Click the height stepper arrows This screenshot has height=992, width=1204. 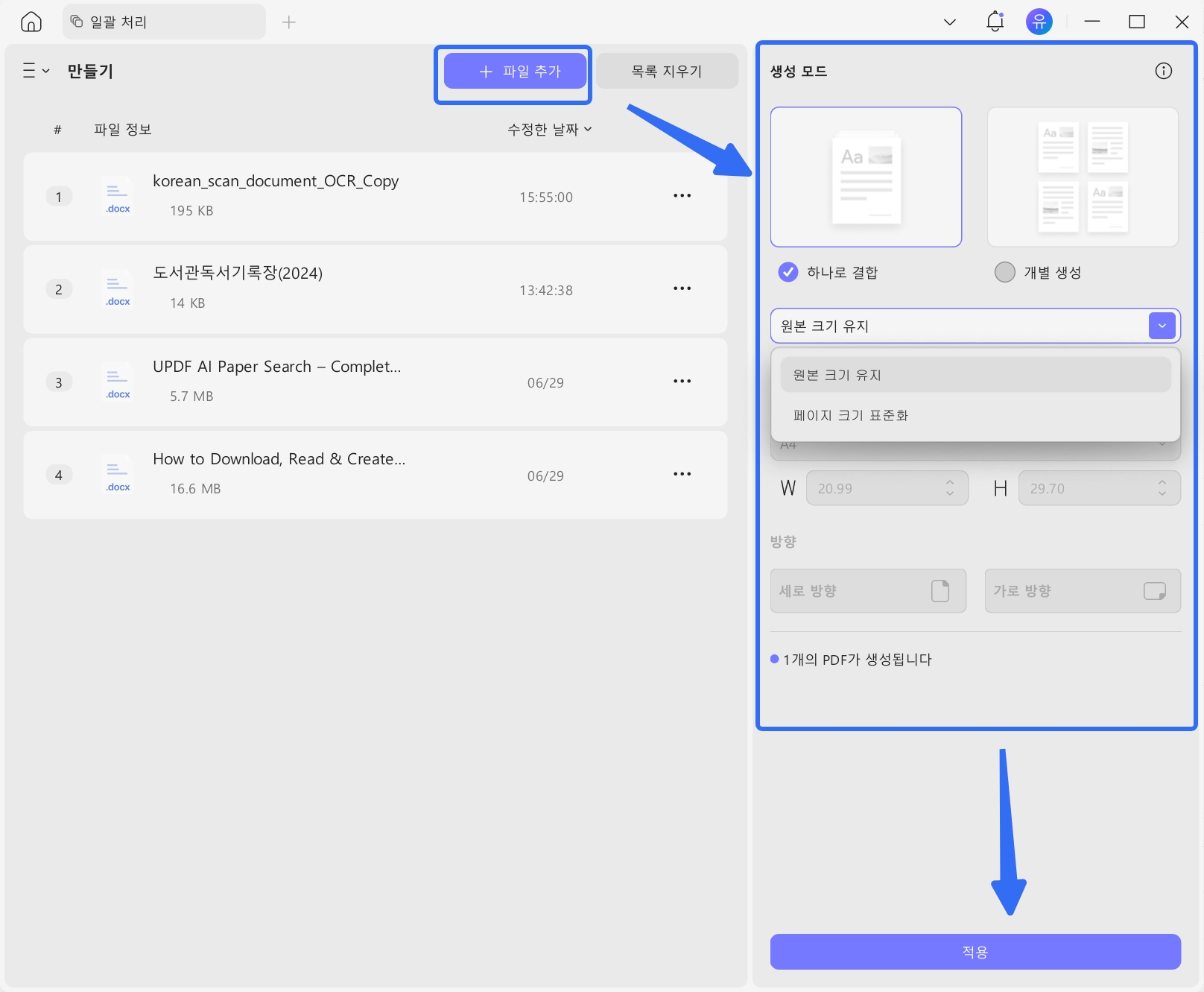[x=1162, y=488]
